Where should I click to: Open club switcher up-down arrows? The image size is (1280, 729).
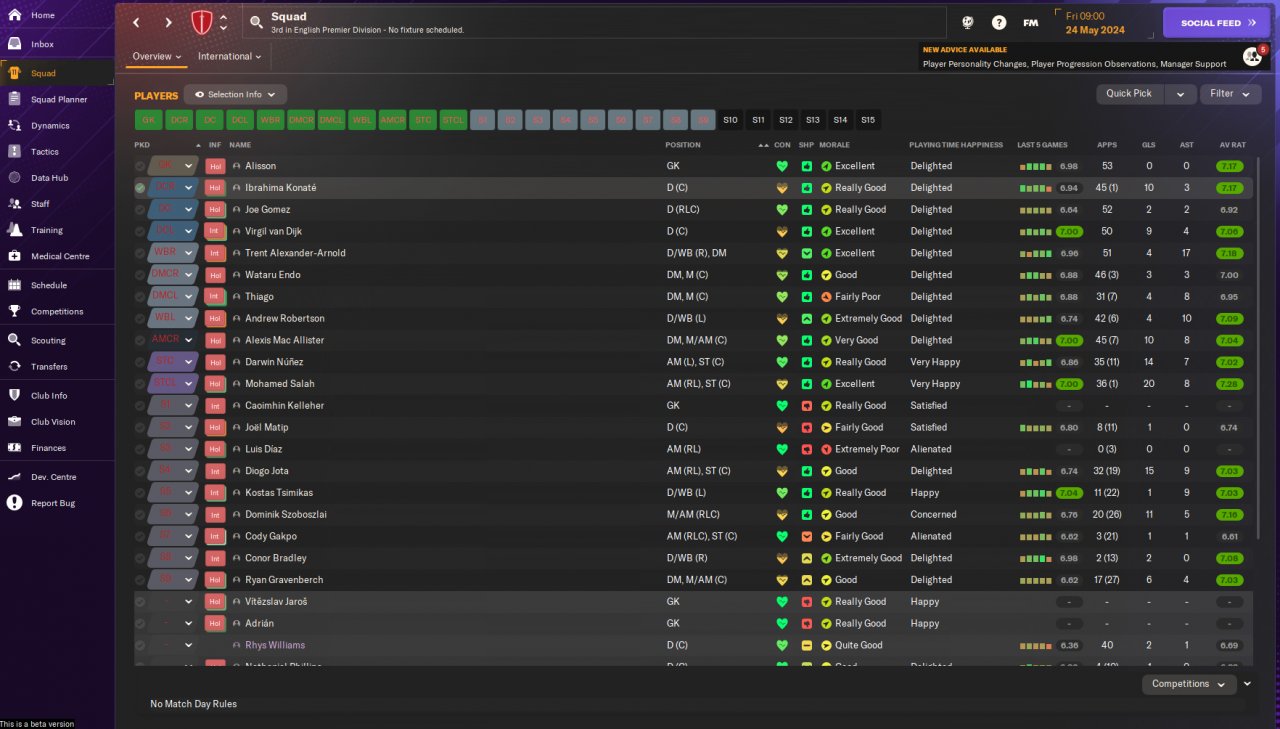pyautogui.click(x=223, y=22)
